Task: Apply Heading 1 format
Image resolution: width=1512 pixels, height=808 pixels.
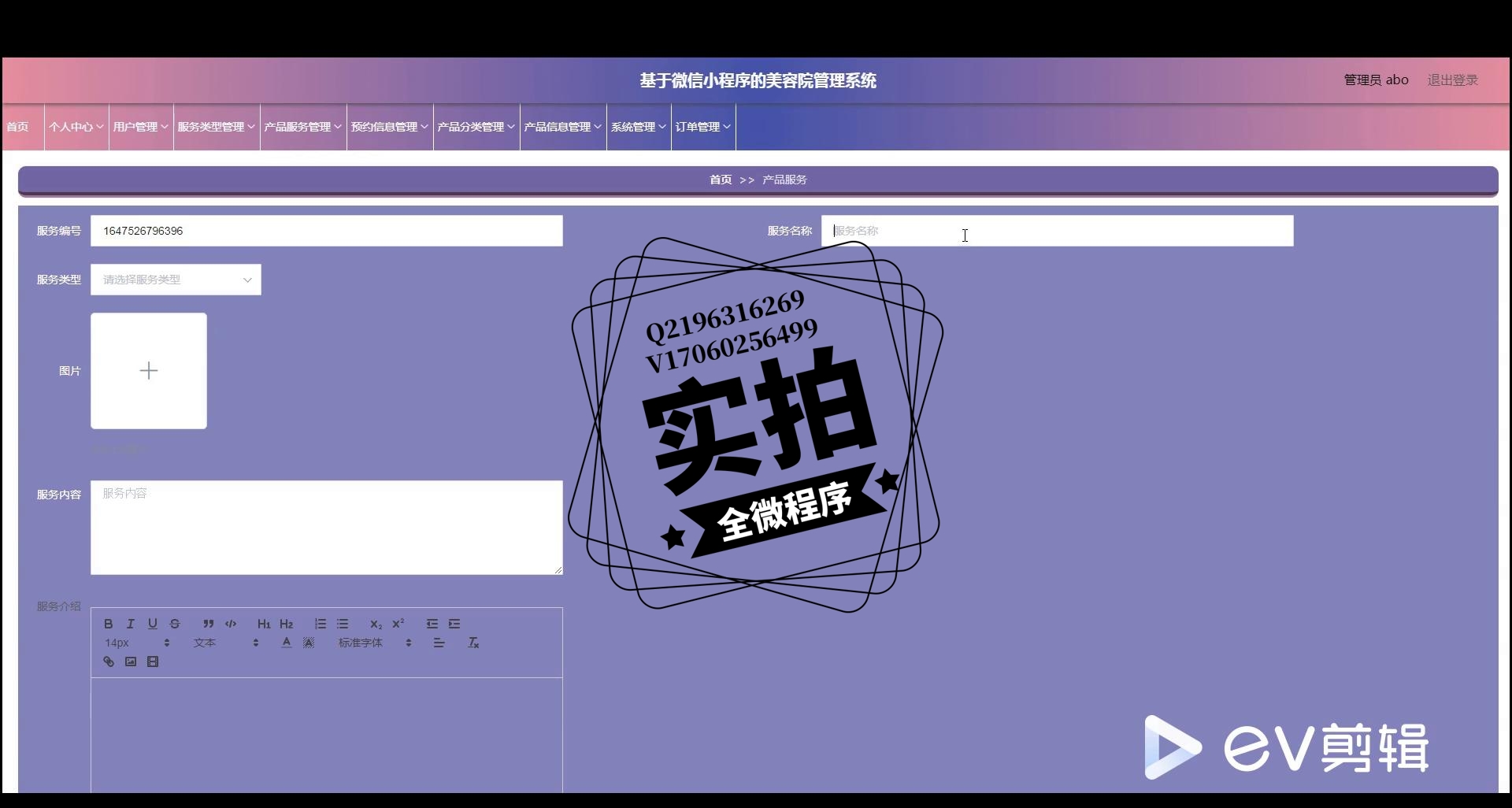Action: pyautogui.click(x=264, y=624)
